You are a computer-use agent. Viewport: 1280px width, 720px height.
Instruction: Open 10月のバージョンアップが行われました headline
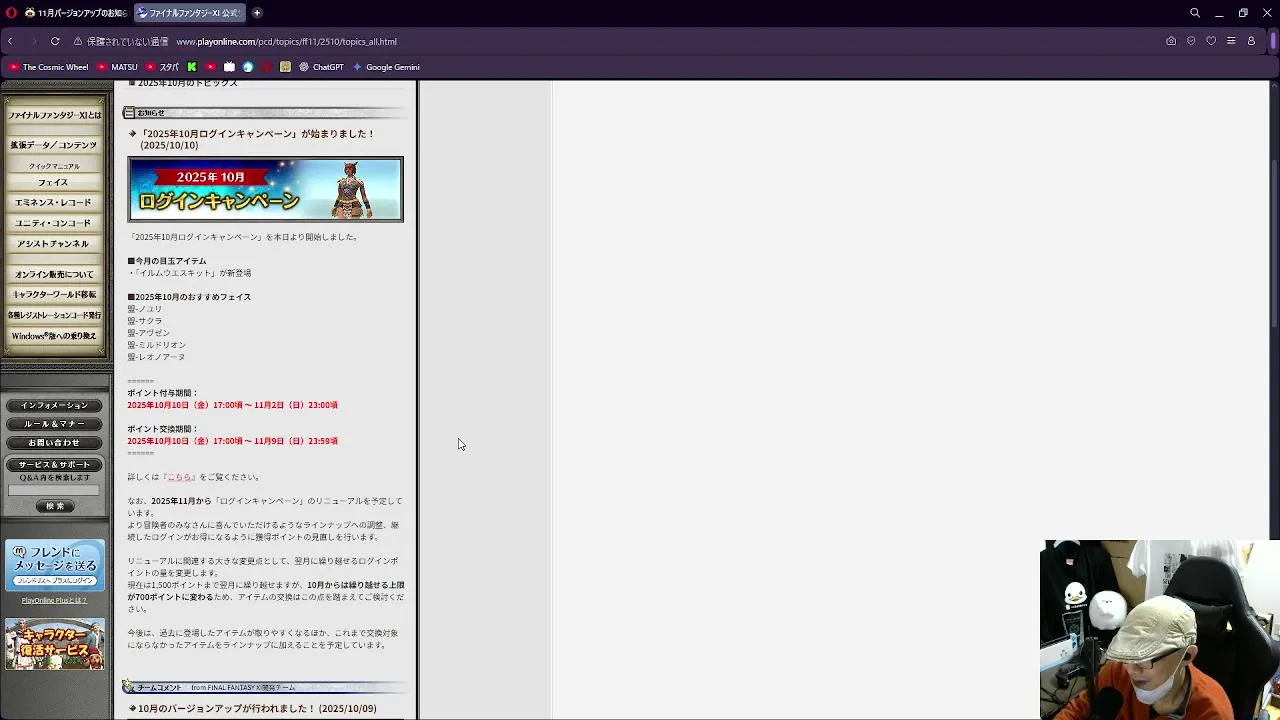pyautogui.click(x=257, y=709)
